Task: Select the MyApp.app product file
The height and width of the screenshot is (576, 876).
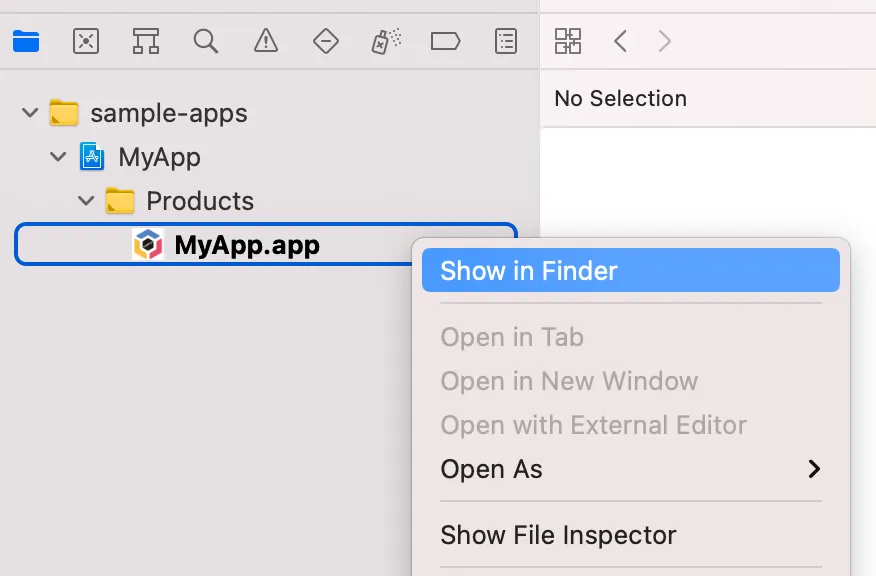Action: (x=246, y=245)
